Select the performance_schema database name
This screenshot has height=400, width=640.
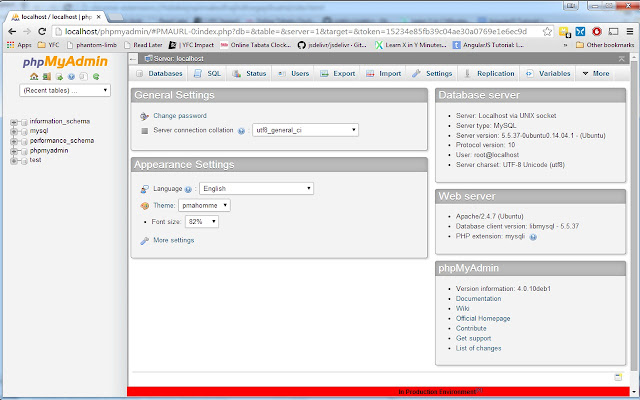[x=62, y=141]
